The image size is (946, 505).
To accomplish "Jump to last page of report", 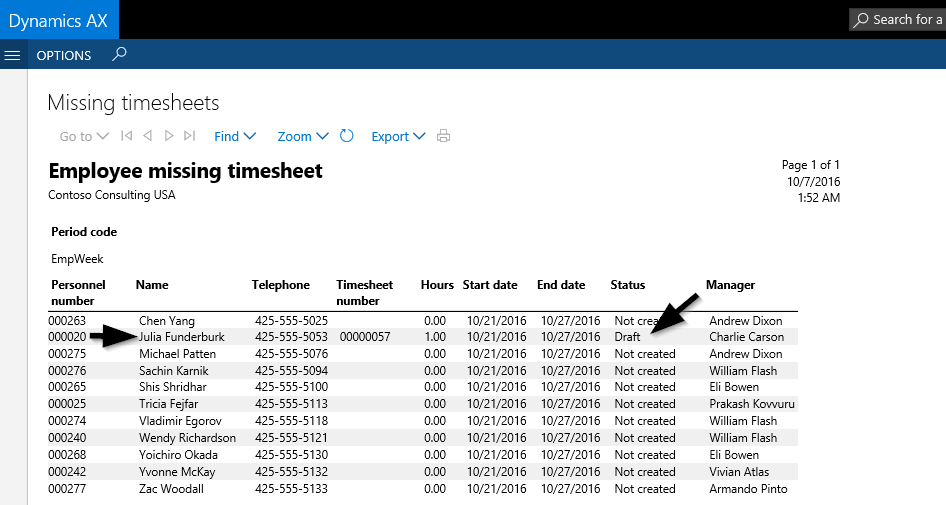I will [x=190, y=136].
